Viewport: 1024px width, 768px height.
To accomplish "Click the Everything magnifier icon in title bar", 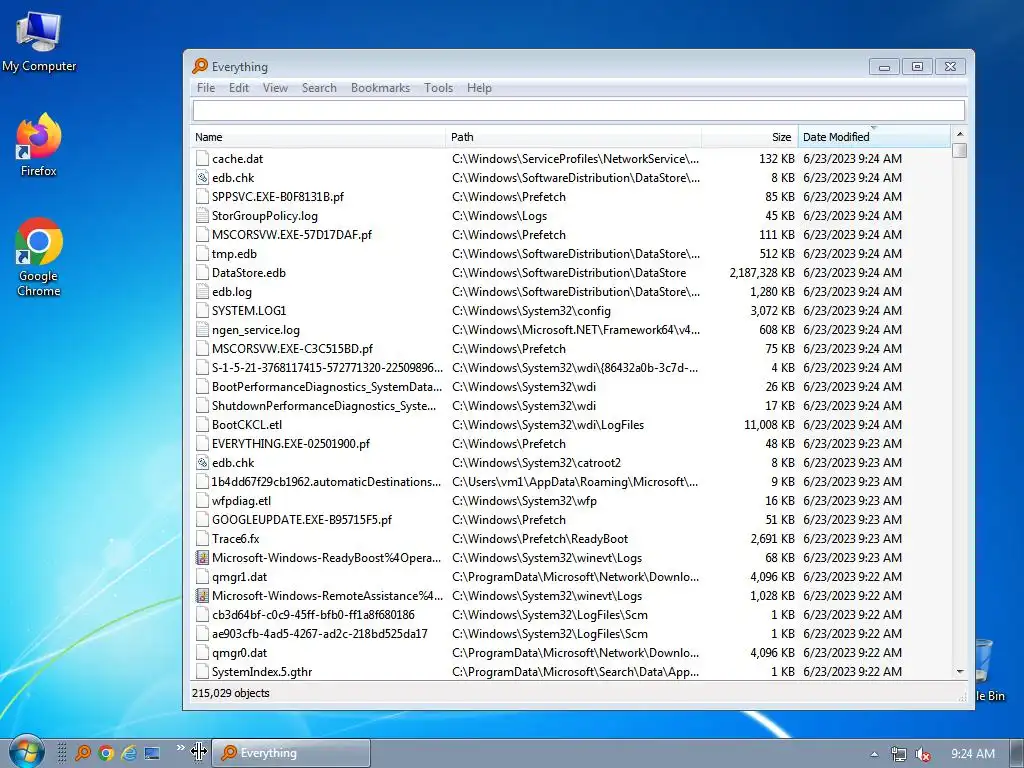I will (x=200, y=66).
